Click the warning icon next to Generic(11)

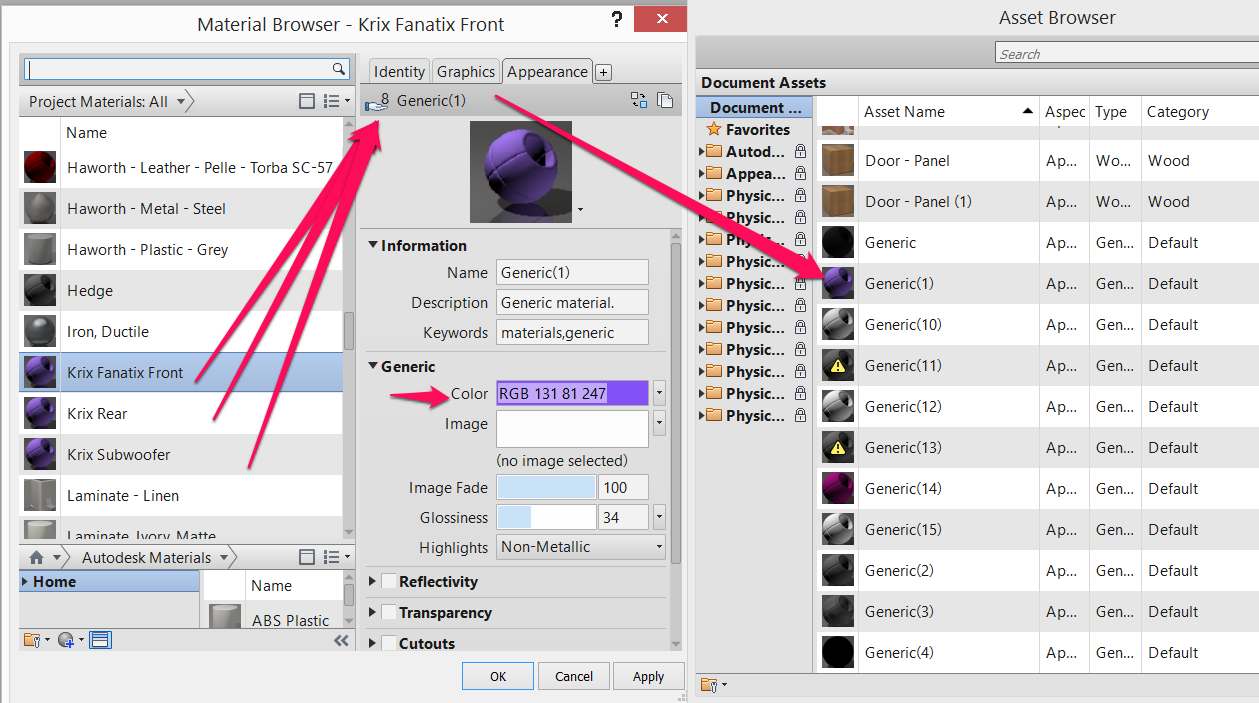(838, 365)
